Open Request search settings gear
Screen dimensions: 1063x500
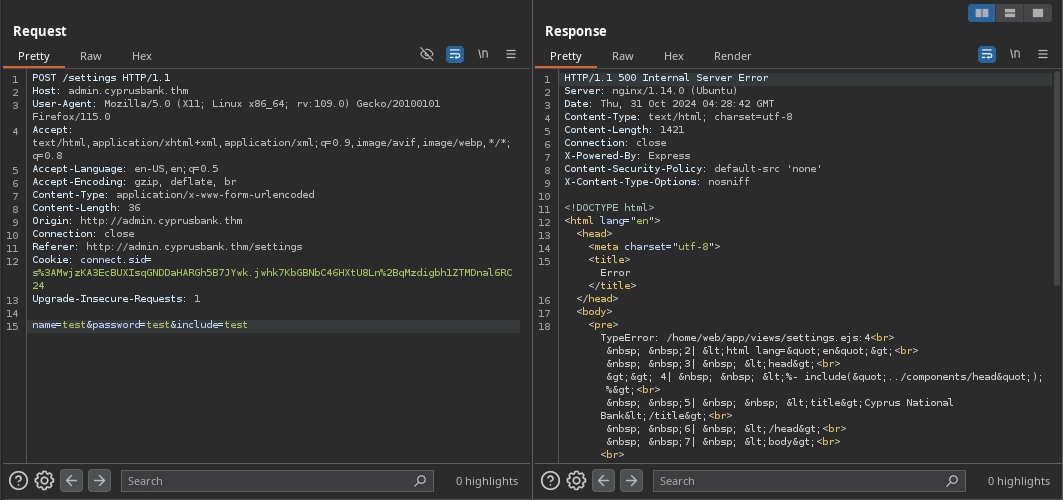44,481
